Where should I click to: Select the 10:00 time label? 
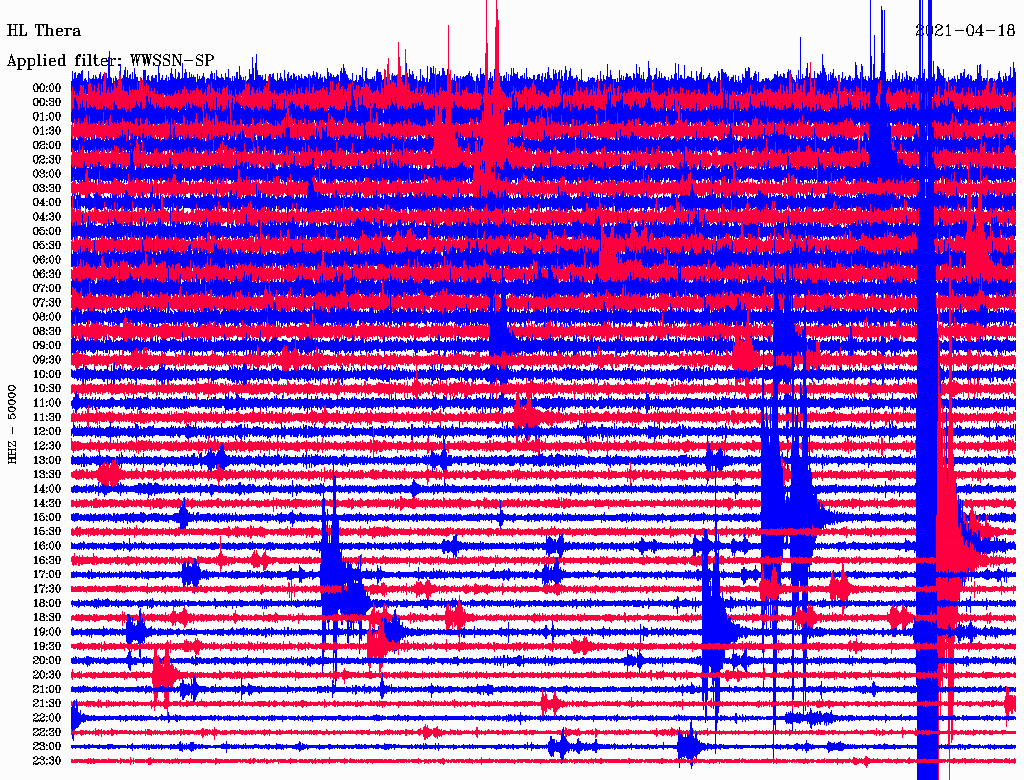point(47,374)
